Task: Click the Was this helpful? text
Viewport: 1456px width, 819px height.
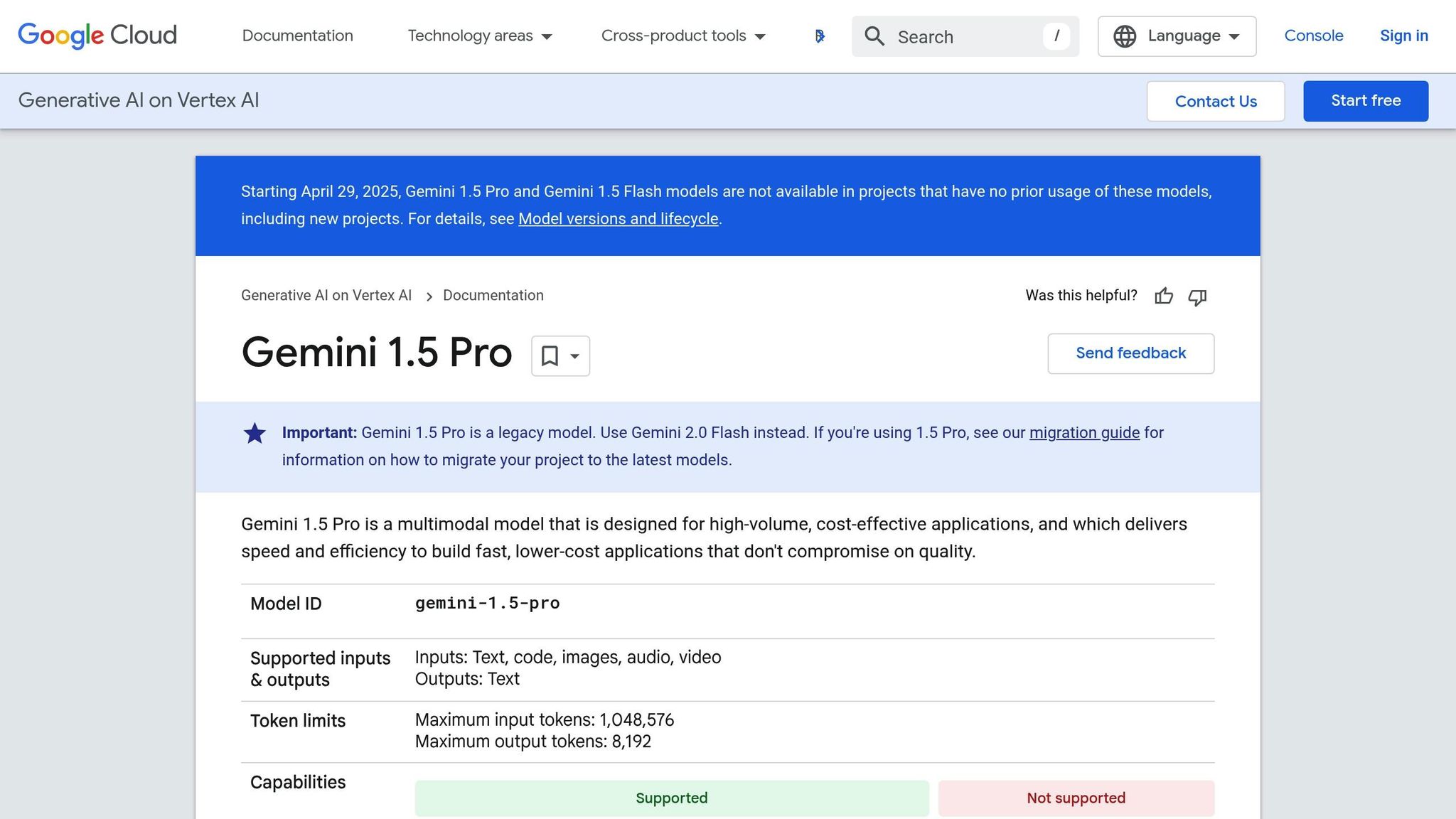Action: click(1081, 296)
